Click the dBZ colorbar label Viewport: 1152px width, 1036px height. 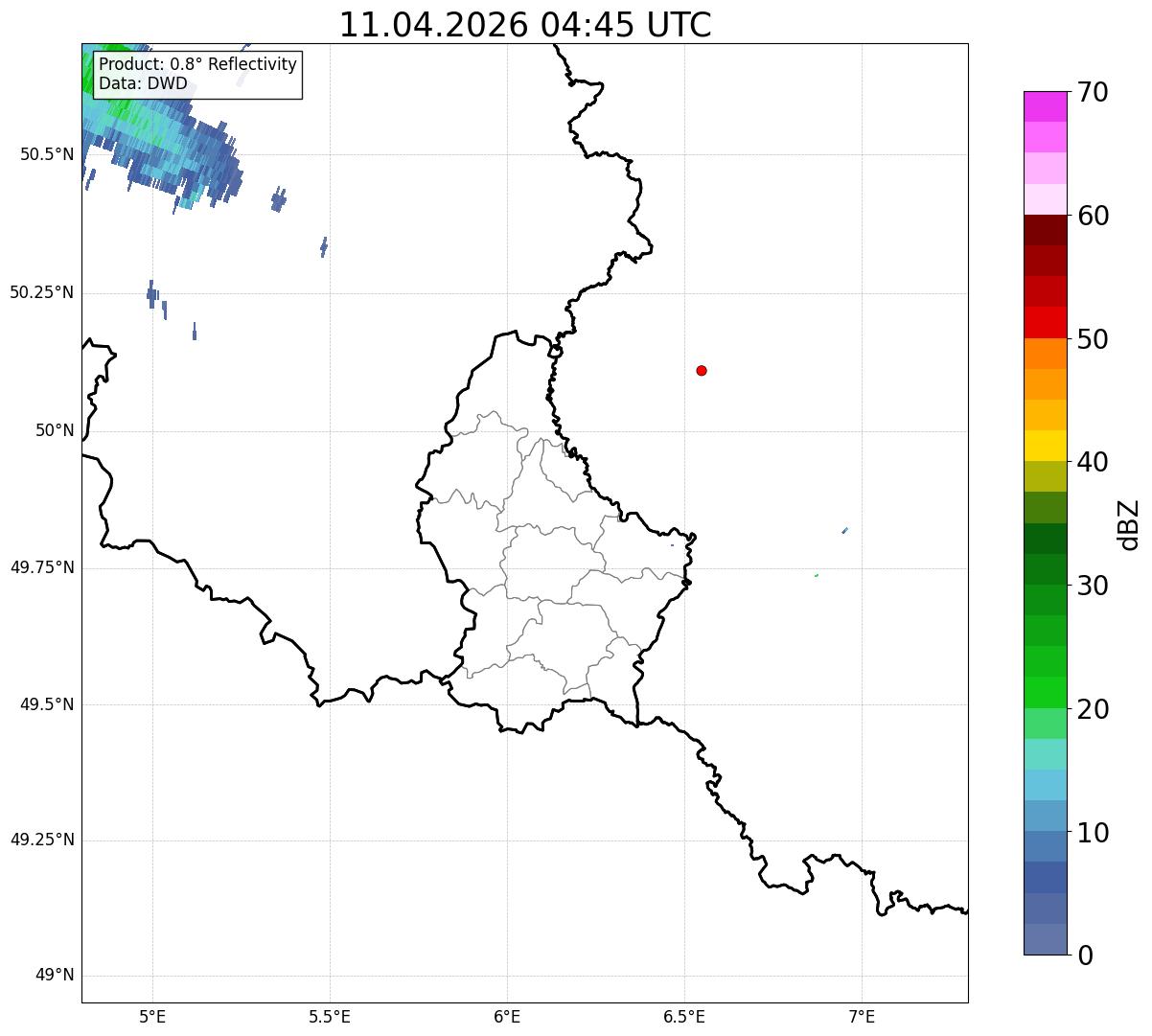click(1129, 524)
